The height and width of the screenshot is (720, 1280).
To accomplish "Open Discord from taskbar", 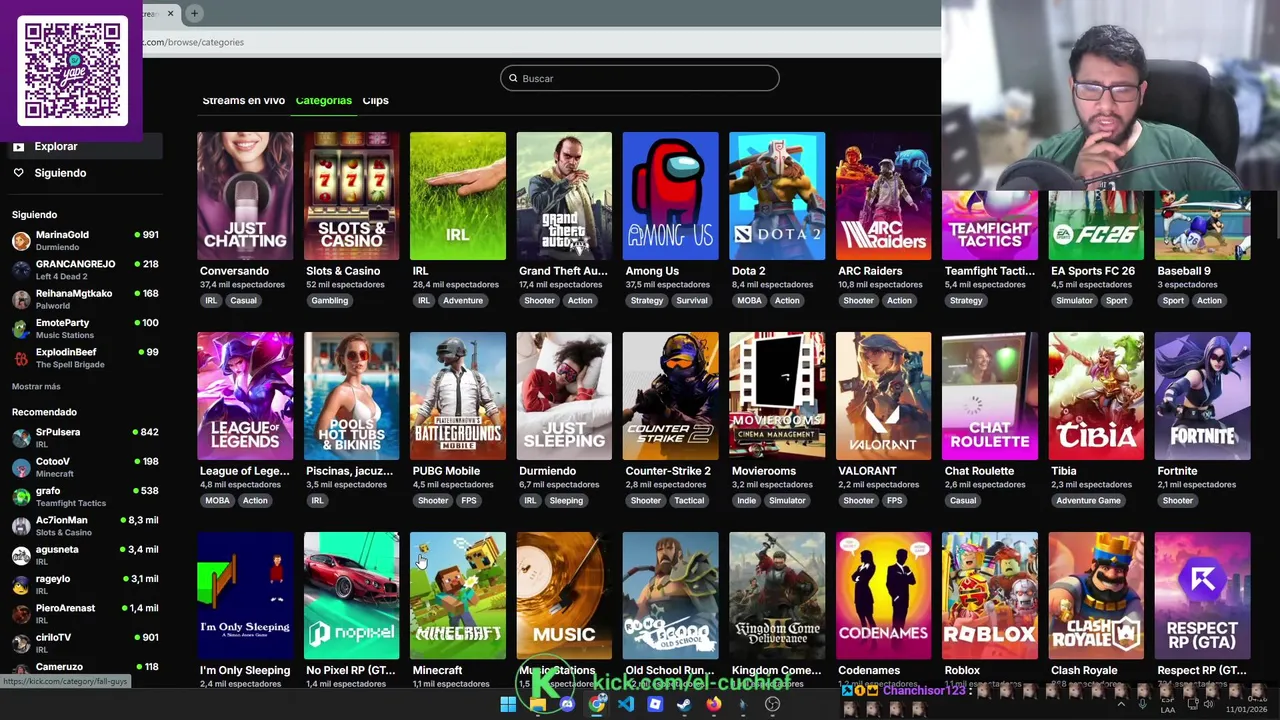I will [567, 704].
